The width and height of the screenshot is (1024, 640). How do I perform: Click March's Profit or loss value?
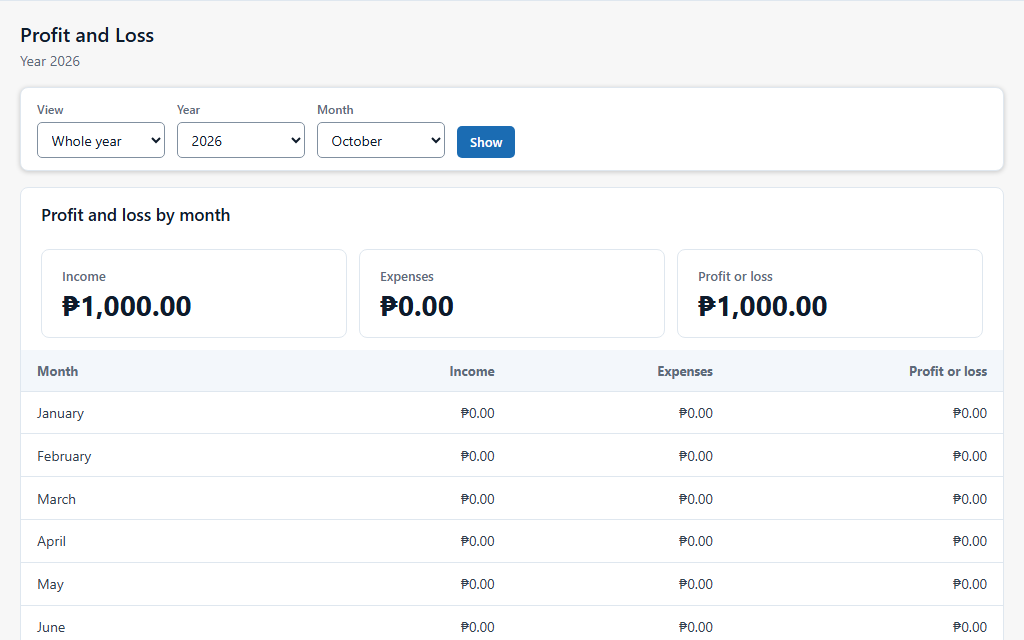click(x=970, y=500)
